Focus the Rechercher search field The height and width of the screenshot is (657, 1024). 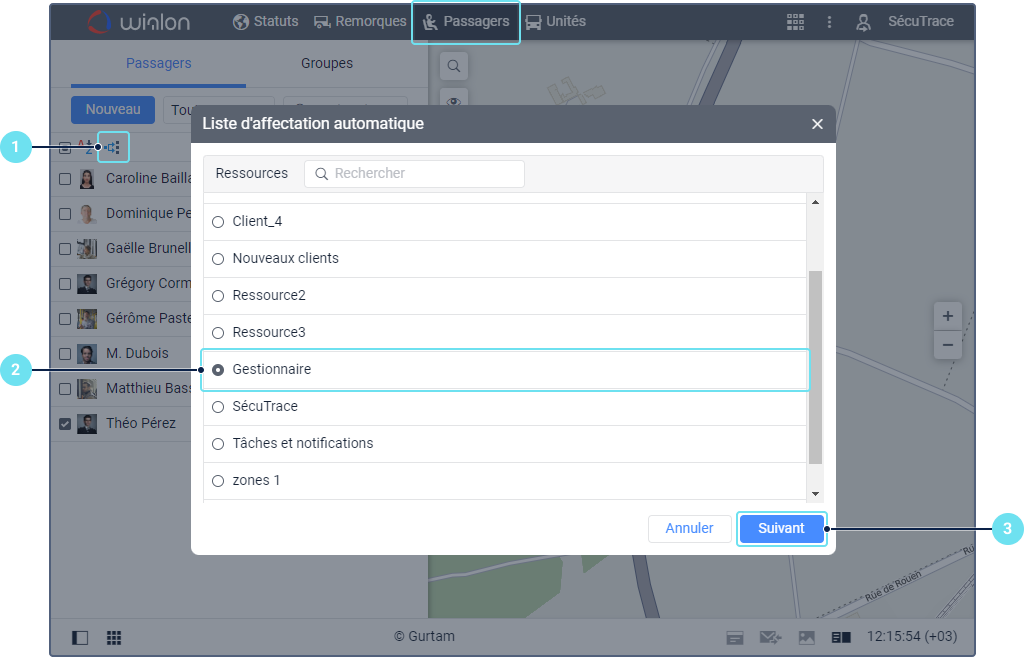click(415, 174)
